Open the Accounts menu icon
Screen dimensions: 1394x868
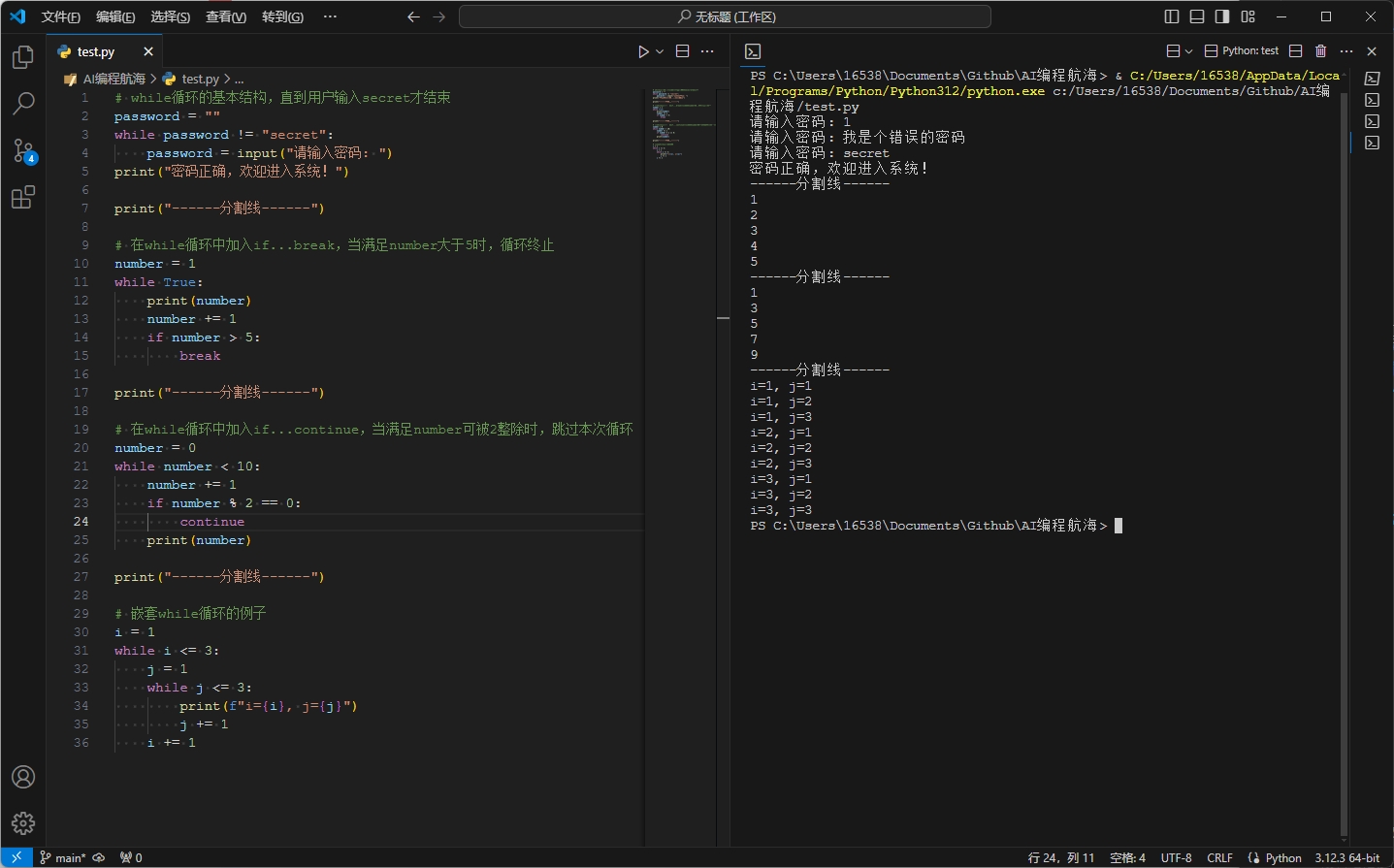tap(23, 777)
